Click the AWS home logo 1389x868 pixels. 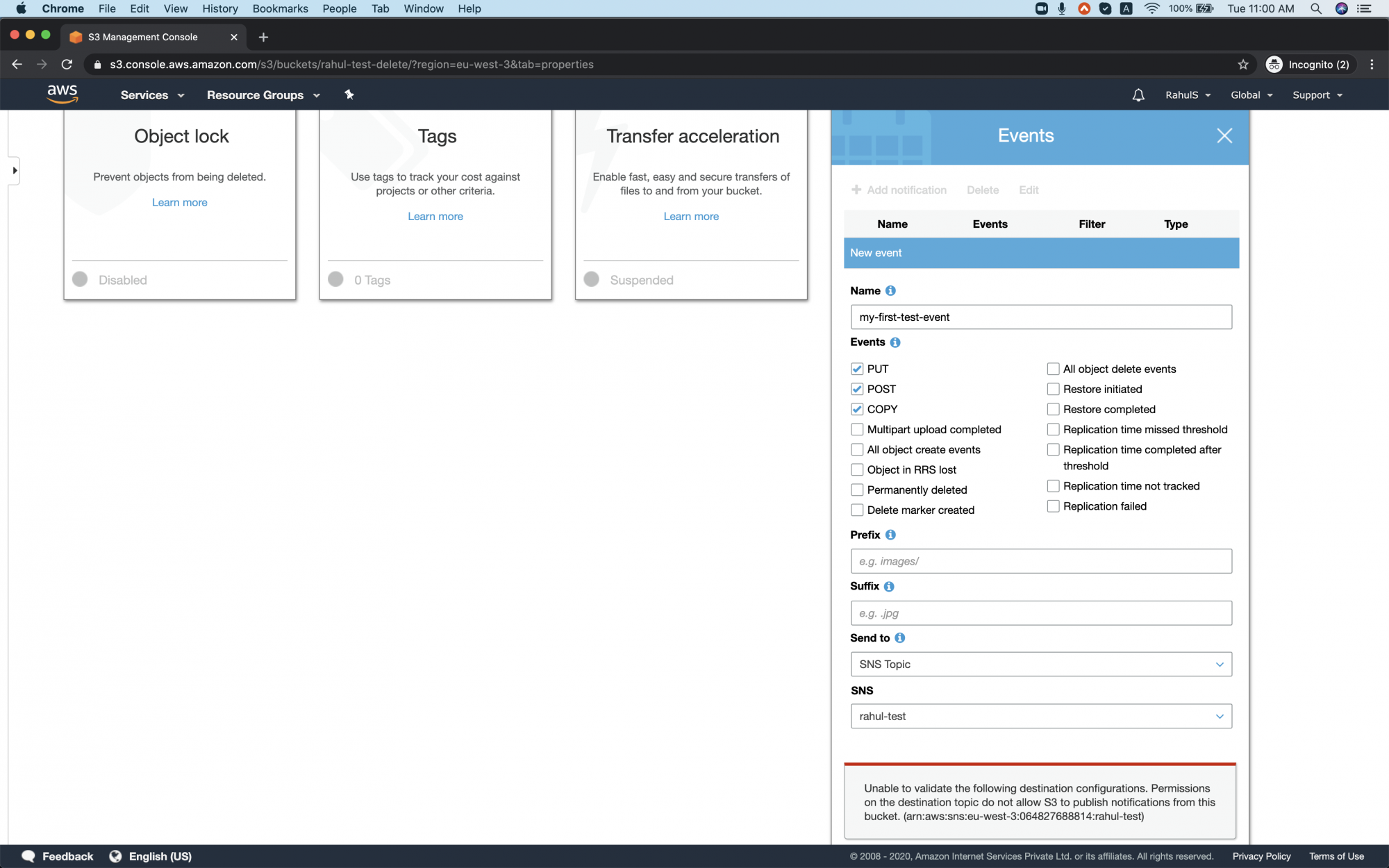[x=62, y=94]
